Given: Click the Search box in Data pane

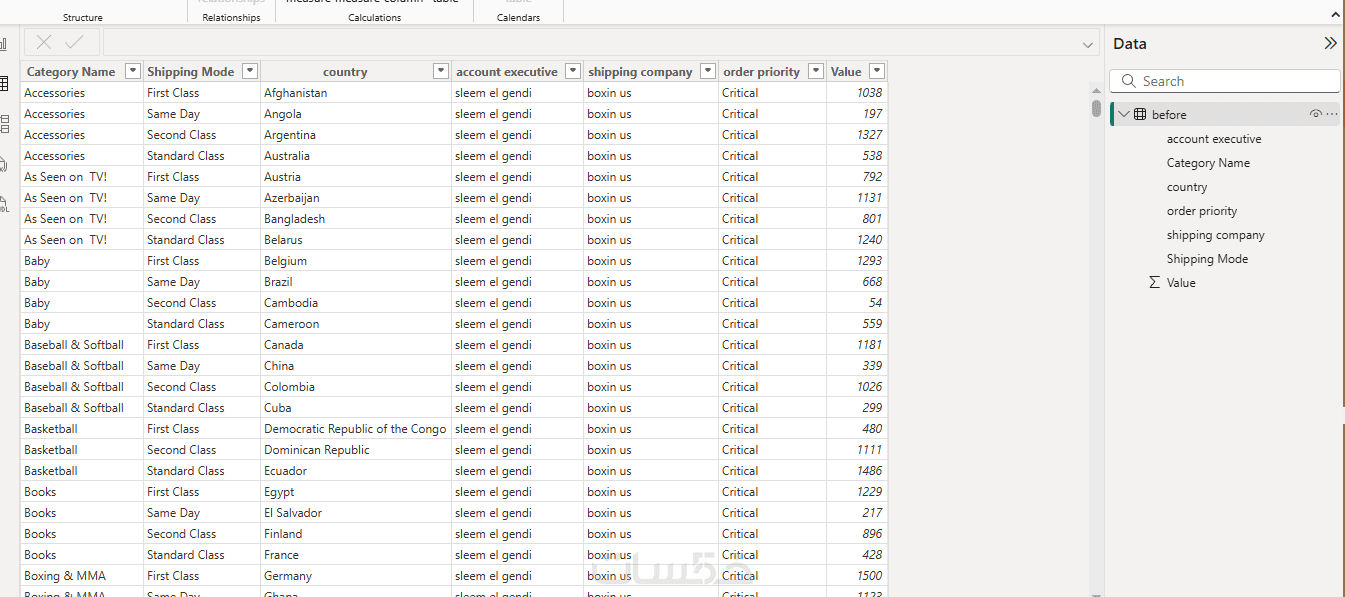Looking at the screenshot, I should coord(1225,81).
